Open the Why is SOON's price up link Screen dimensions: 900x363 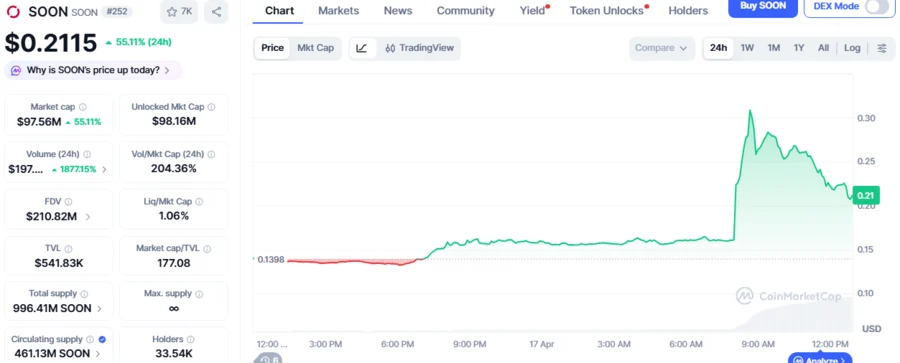93,70
